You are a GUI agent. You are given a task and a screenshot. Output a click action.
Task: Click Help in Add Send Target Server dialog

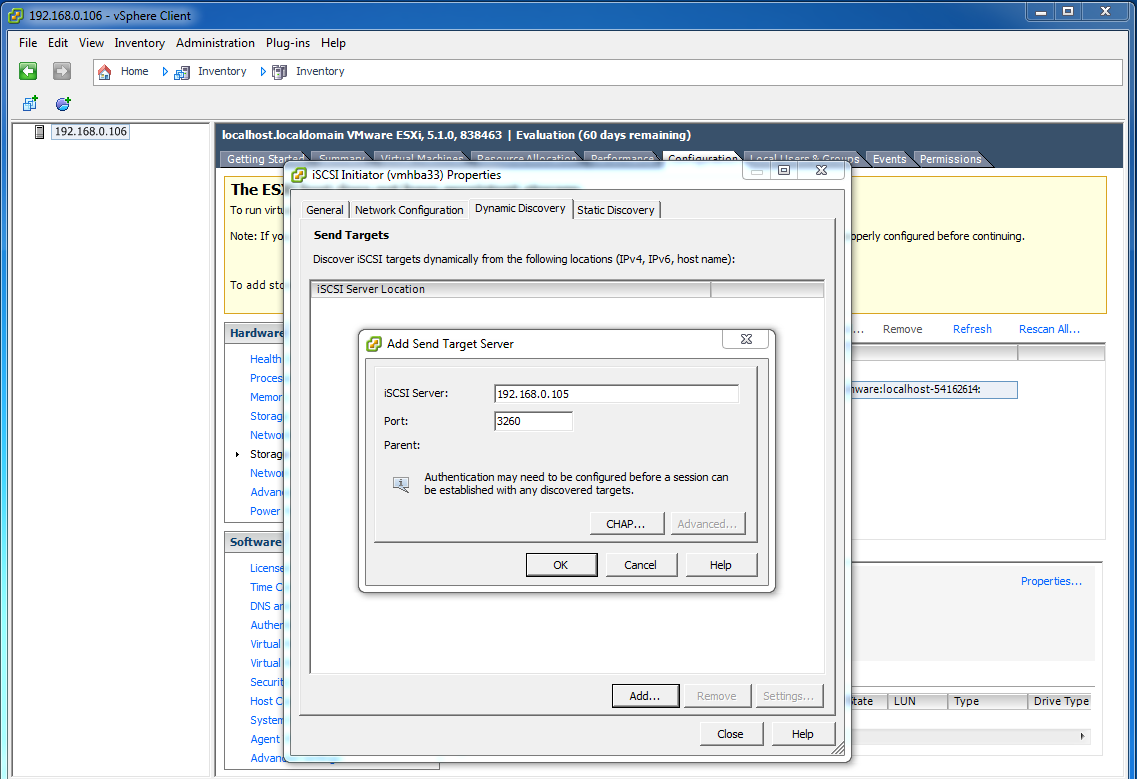(x=721, y=565)
